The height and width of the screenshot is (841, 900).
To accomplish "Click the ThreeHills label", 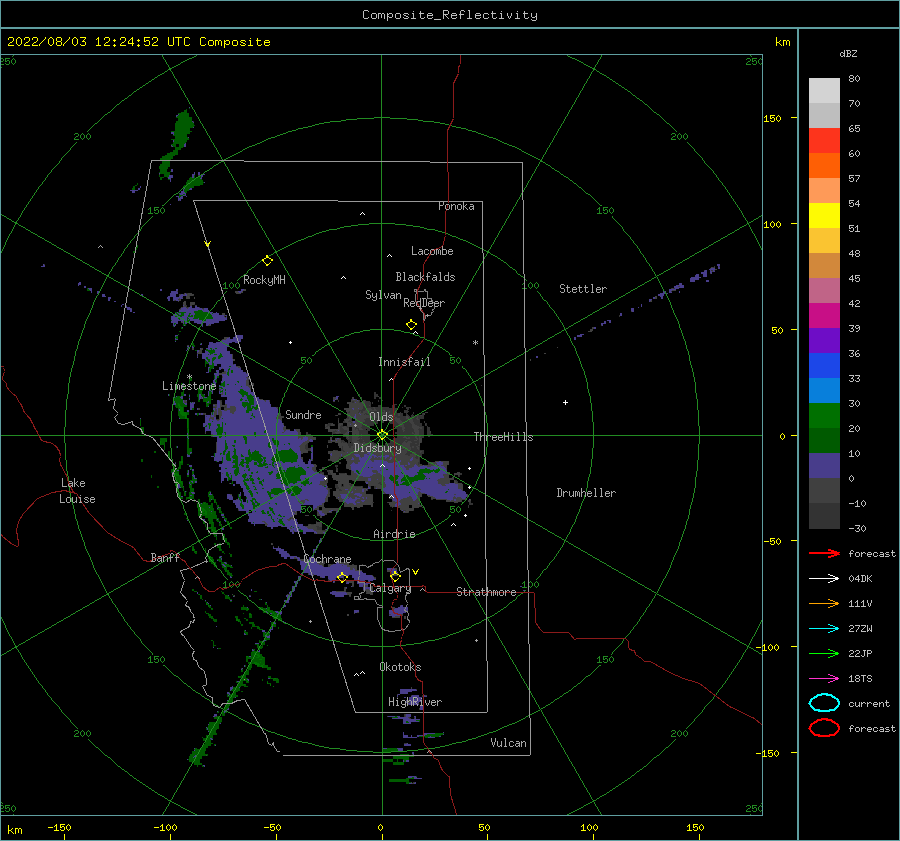I will click(x=503, y=437).
